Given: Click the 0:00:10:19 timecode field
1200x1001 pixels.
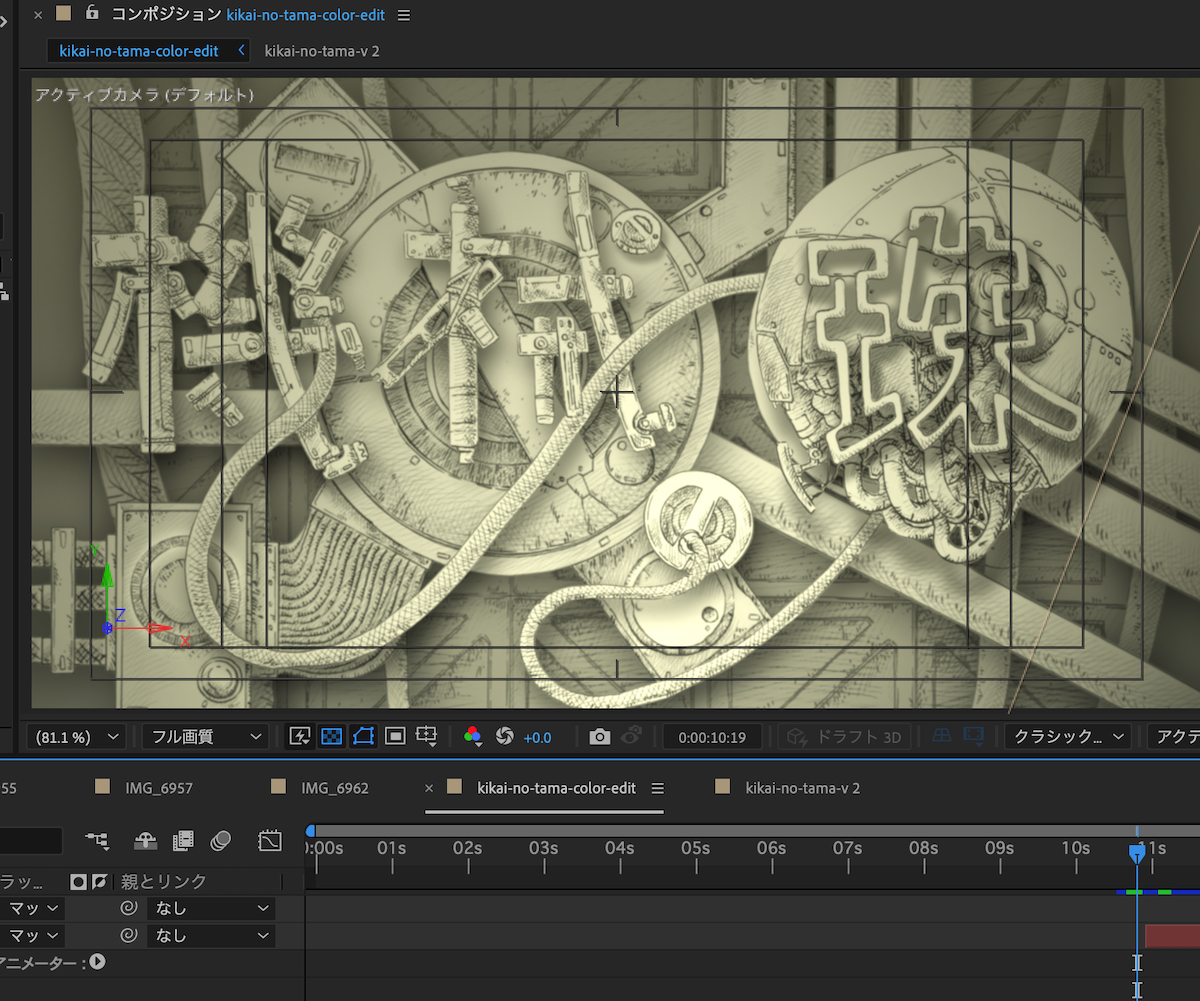Looking at the screenshot, I should 712,737.
